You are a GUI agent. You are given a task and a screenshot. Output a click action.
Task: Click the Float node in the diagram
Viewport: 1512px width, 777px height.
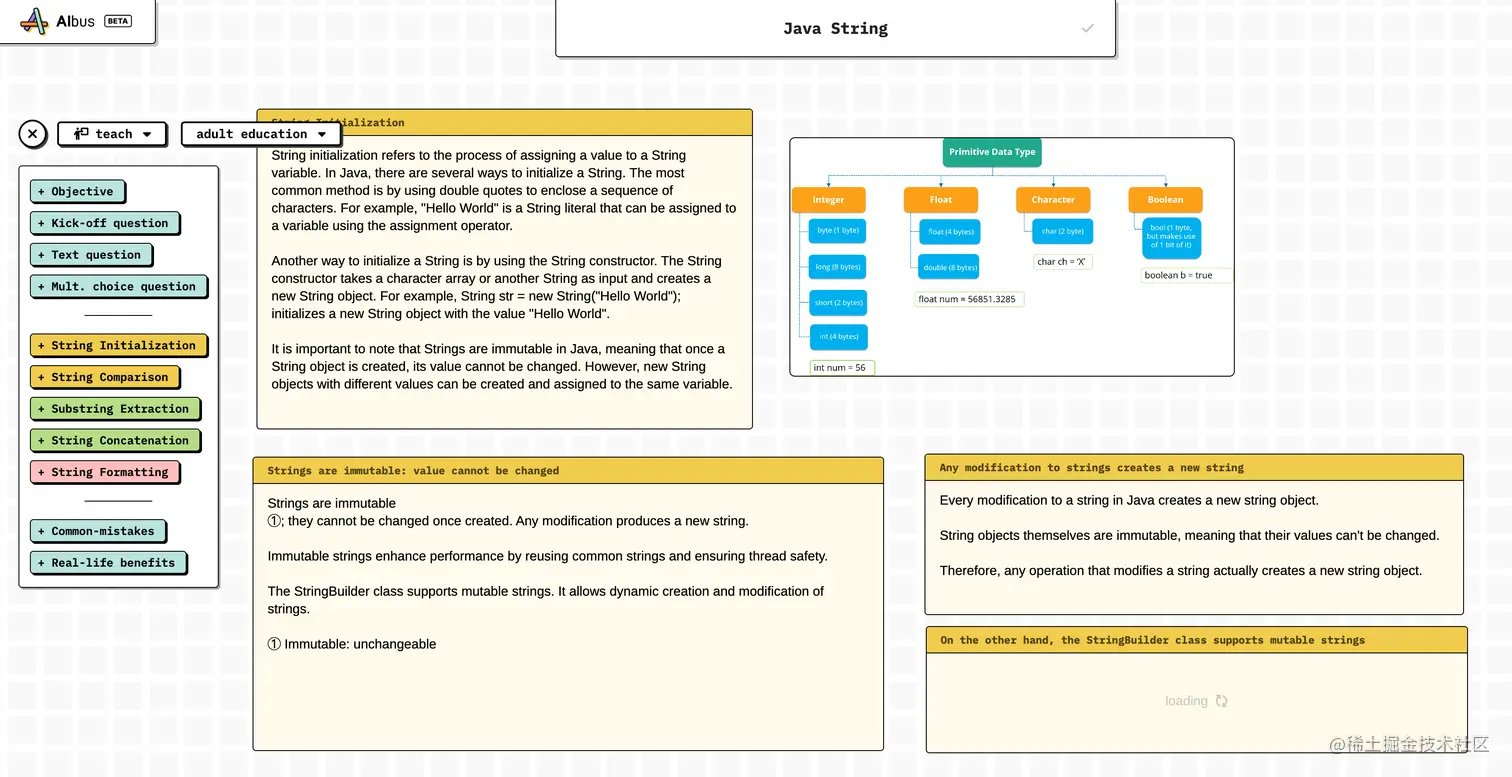coord(941,200)
